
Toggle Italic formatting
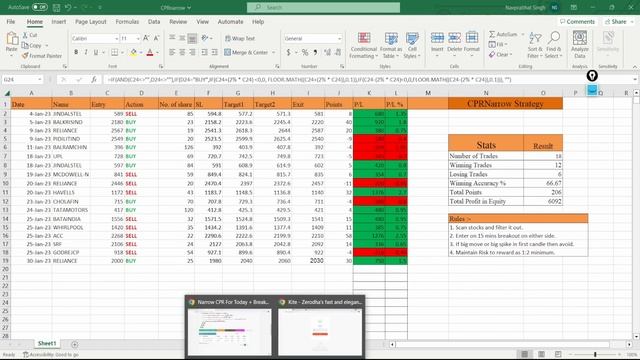(86, 52)
